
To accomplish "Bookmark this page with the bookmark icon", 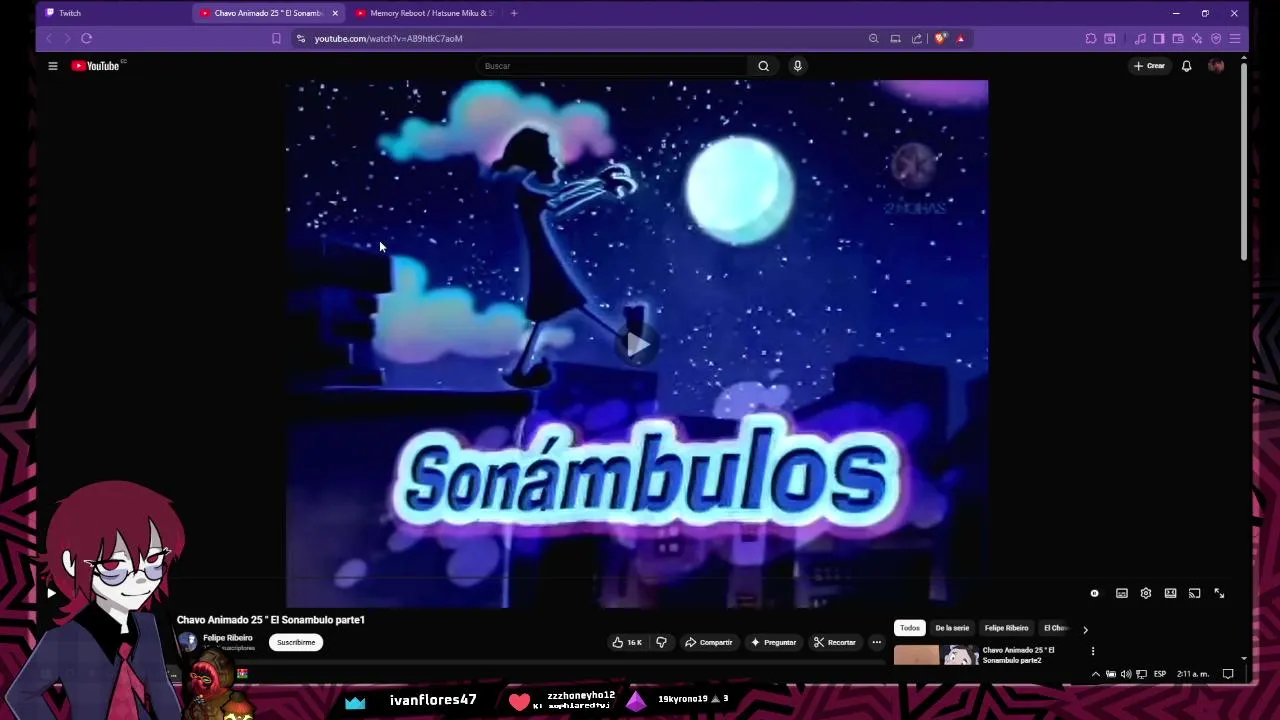I will [276, 38].
